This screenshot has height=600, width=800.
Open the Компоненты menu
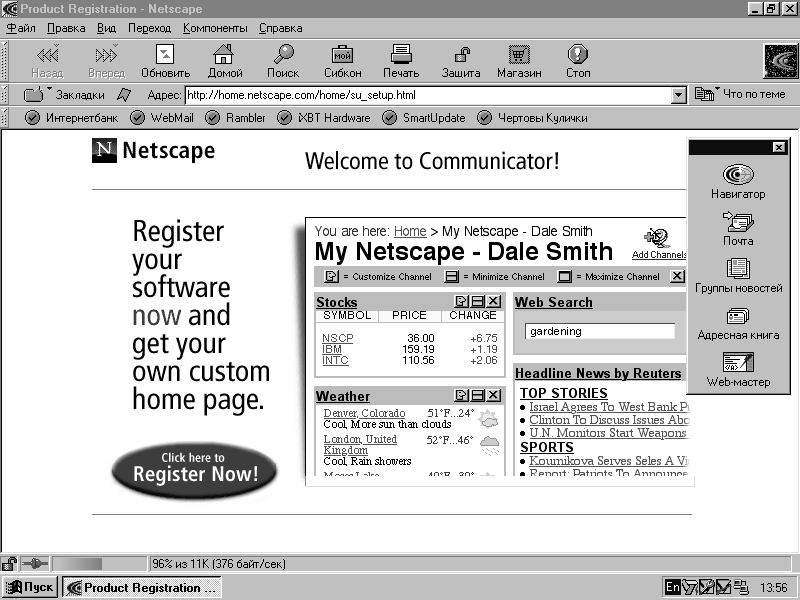(x=215, y=28)
